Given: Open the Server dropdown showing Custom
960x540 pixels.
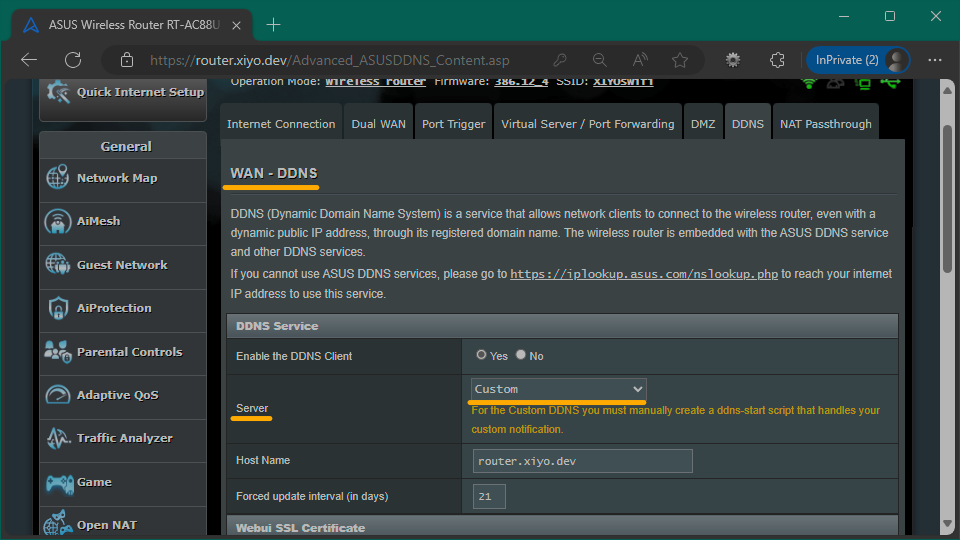Looking at the screenshot, I should point(558,389).
